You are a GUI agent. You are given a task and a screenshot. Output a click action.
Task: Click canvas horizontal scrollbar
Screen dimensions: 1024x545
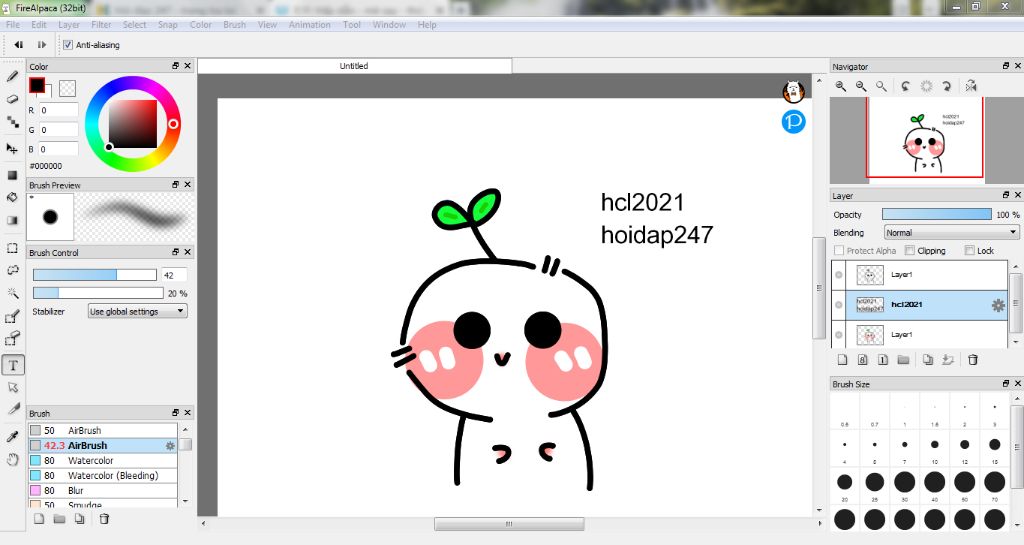509,524
